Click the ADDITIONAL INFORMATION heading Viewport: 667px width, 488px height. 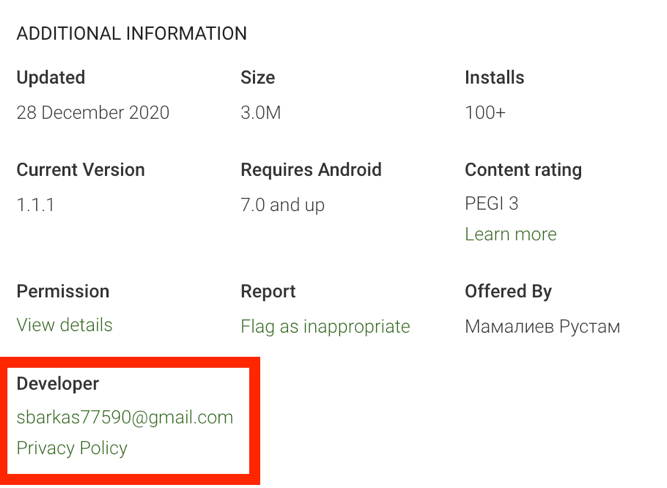[x=131, y=33]
